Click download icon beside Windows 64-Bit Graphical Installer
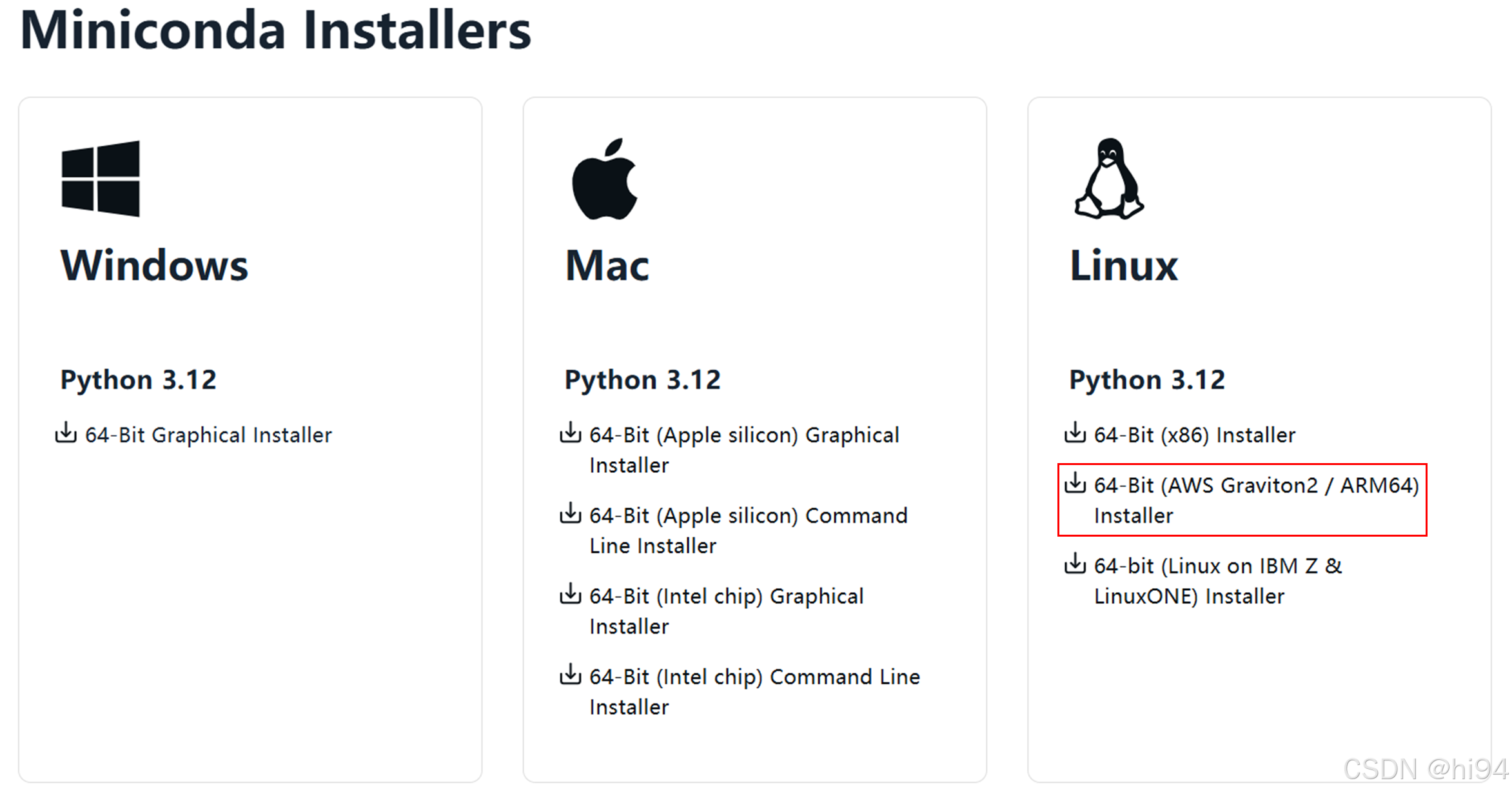This screenshot has height=794, width=1512. (x=66, y=433)
